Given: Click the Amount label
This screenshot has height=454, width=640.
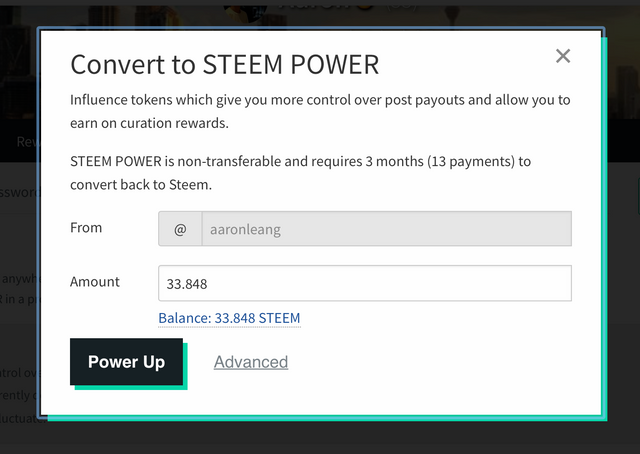Looking at the screenshot, I should coord(95,282).
